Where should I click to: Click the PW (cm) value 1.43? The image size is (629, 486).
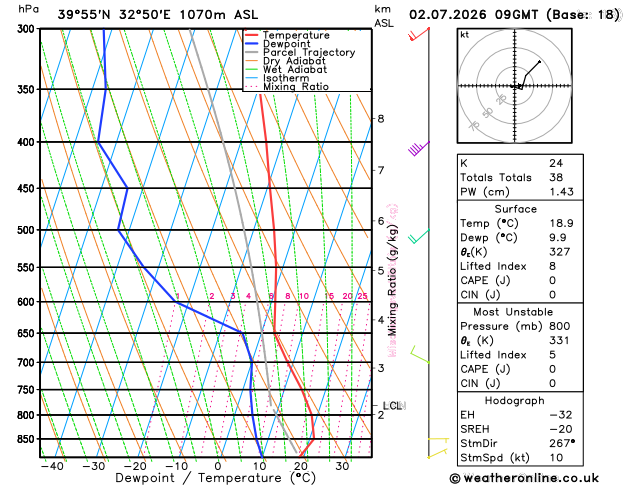[x=562, y=192]
